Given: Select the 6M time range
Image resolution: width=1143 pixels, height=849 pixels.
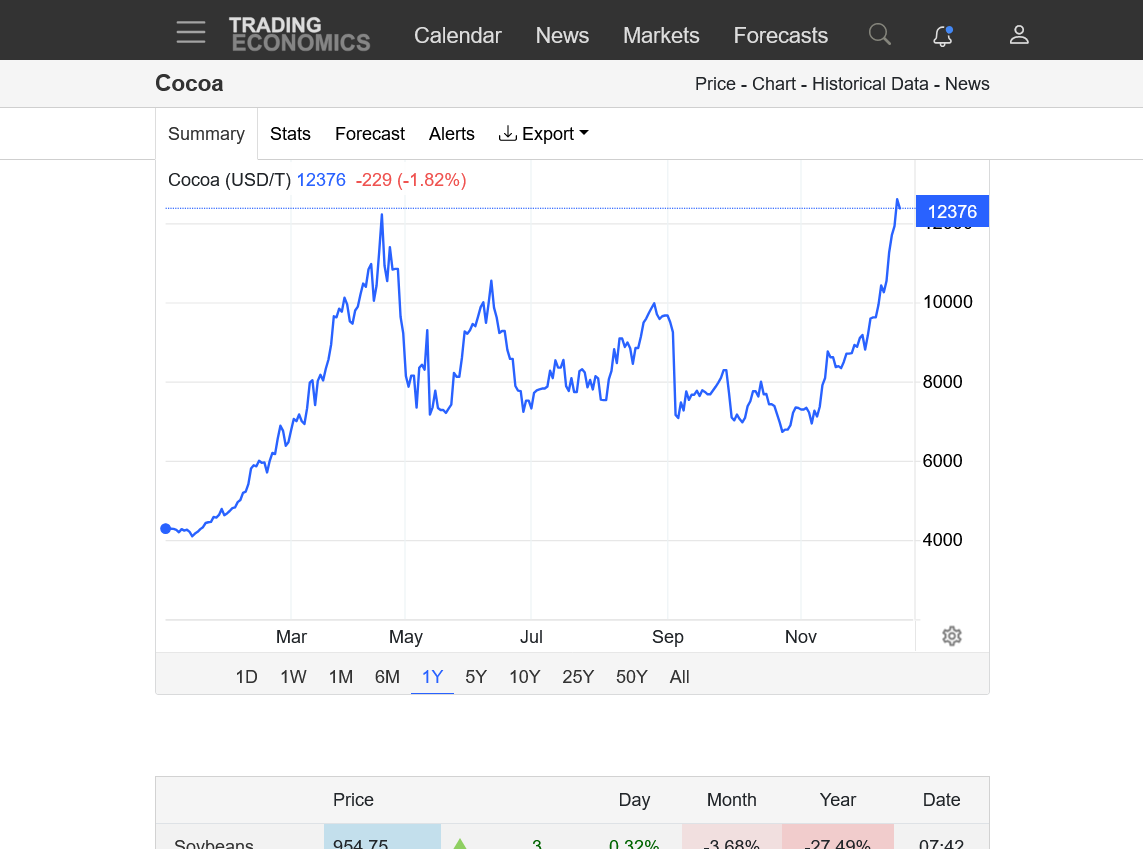Looking at the screenshot, I should pyautogui.click(x=387, y=677).
